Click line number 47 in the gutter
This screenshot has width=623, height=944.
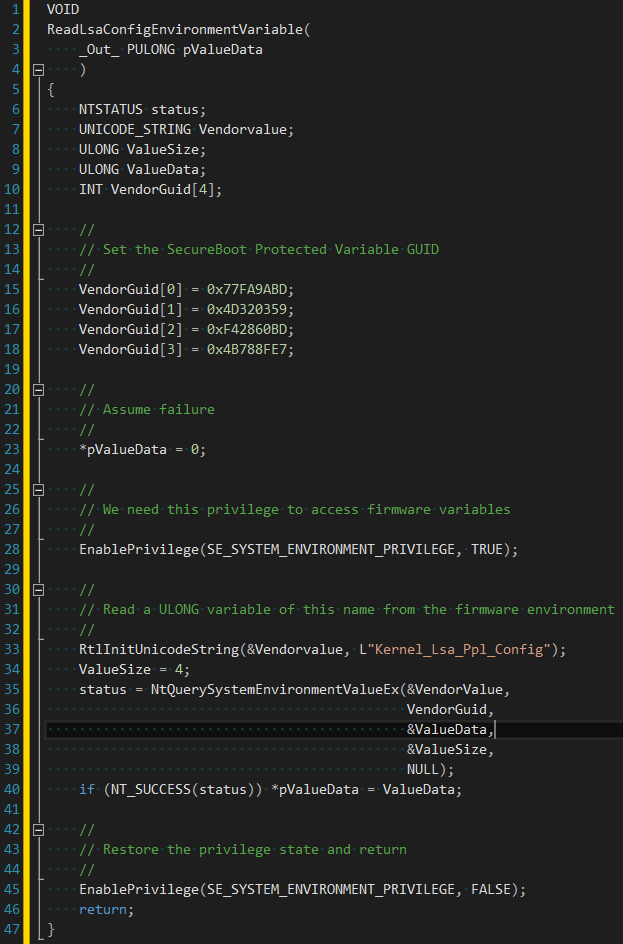[x=13, y=929]
